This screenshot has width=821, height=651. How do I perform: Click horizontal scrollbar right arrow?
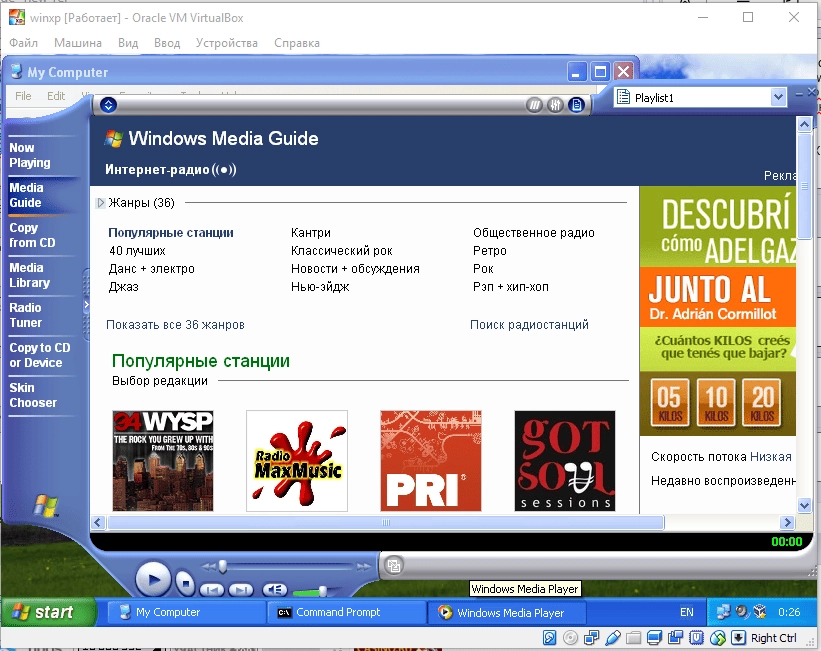pyautogui.click(x=787, y=522)
